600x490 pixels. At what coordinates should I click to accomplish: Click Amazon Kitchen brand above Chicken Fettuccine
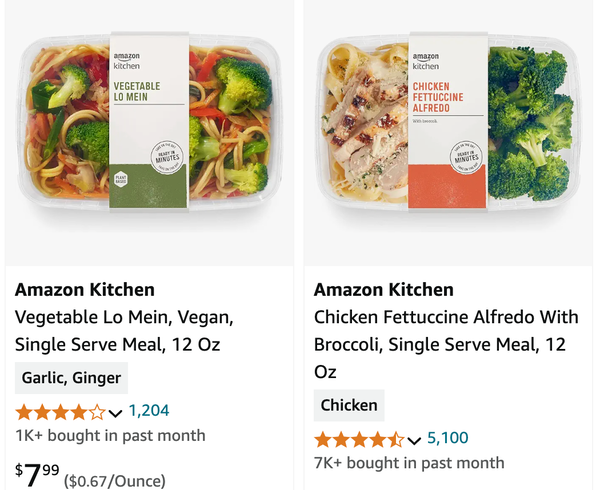383,290
